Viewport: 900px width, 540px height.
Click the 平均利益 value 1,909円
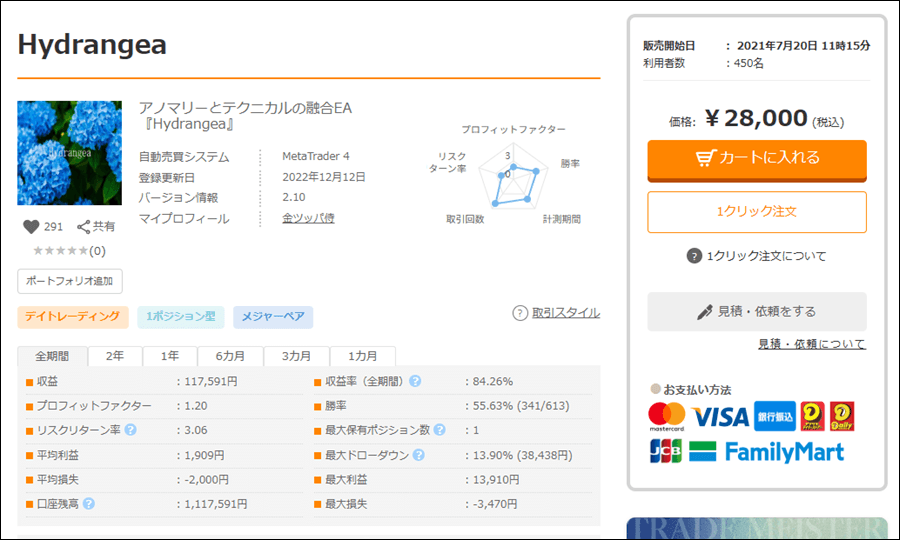(x=204, y=455)
